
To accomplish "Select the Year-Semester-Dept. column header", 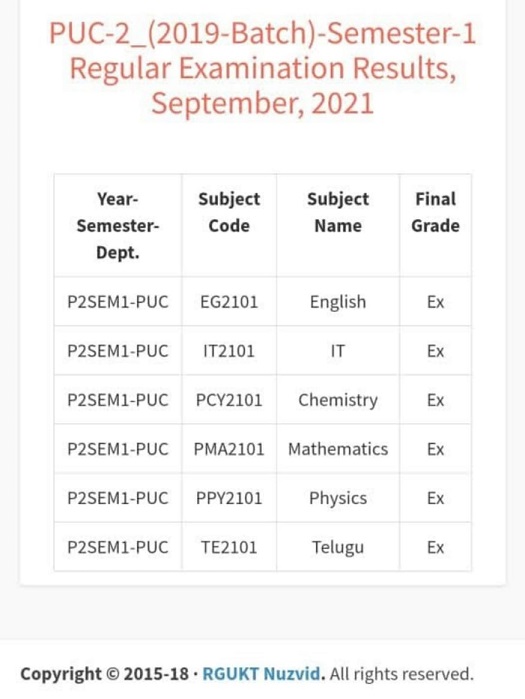I will pos(118,226).
